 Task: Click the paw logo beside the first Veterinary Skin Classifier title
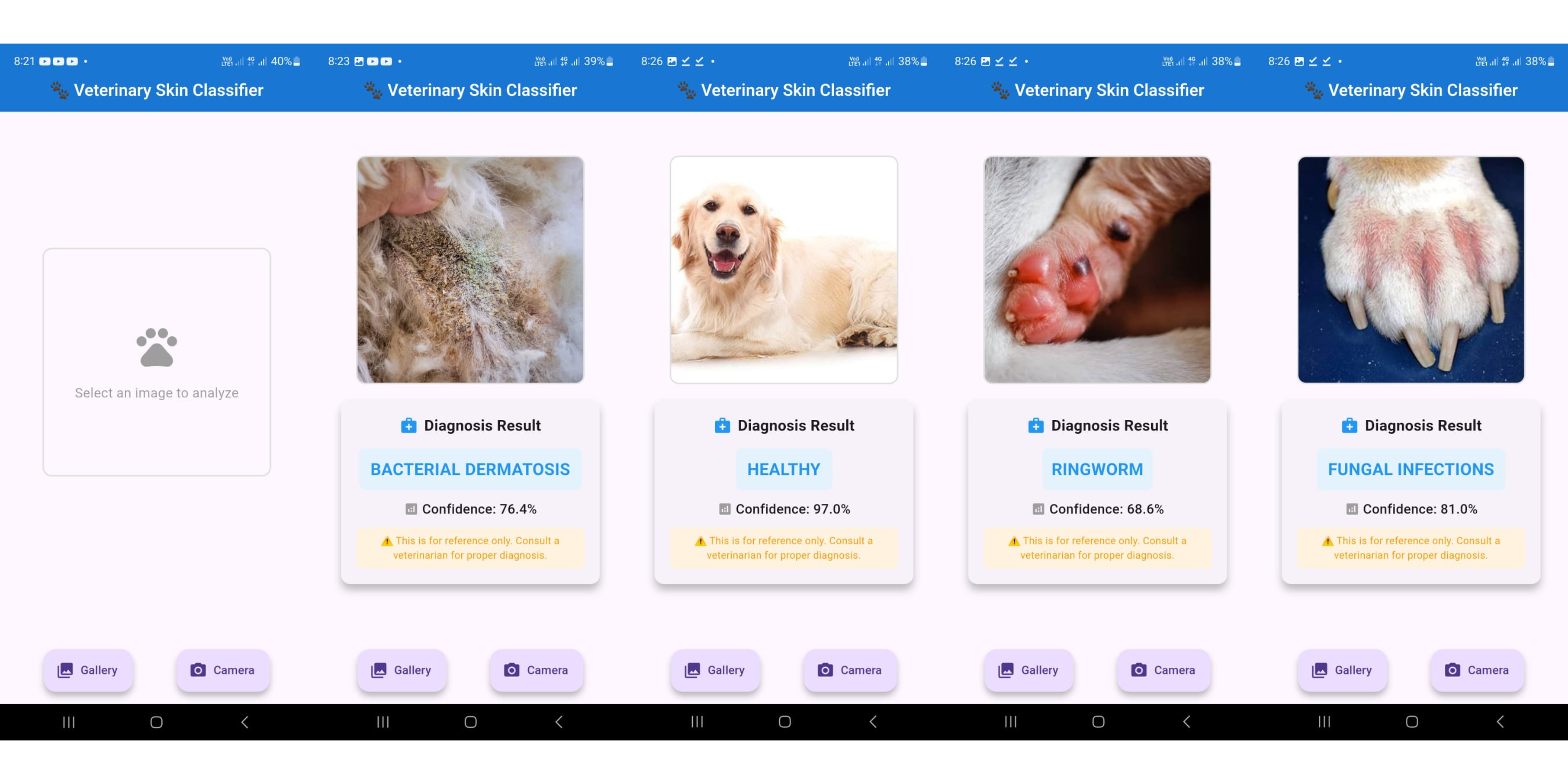pyautogui.click(x=59, y=90)
